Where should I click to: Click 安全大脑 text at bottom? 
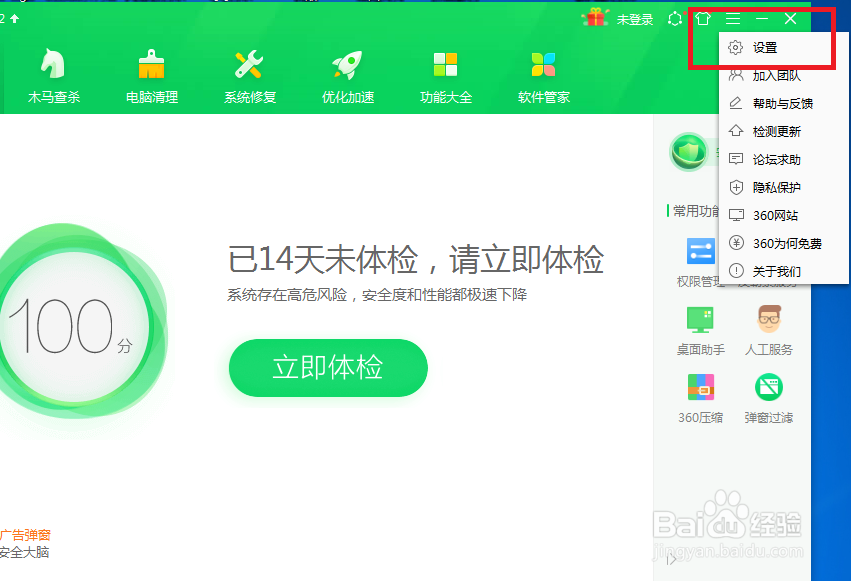click(24, 552)
